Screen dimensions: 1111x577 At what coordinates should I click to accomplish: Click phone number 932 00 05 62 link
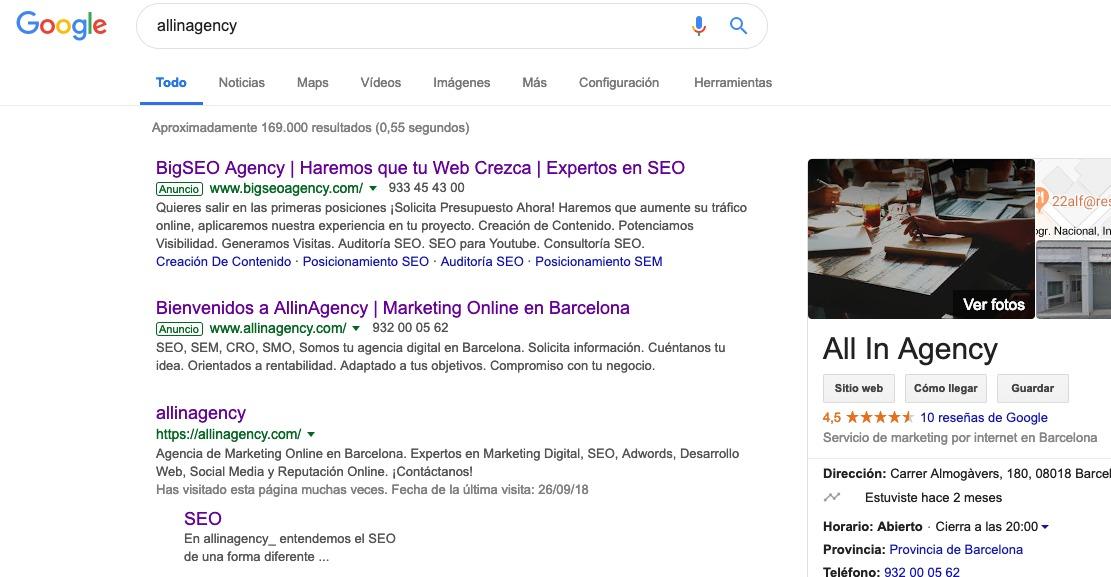pos(922,571)
